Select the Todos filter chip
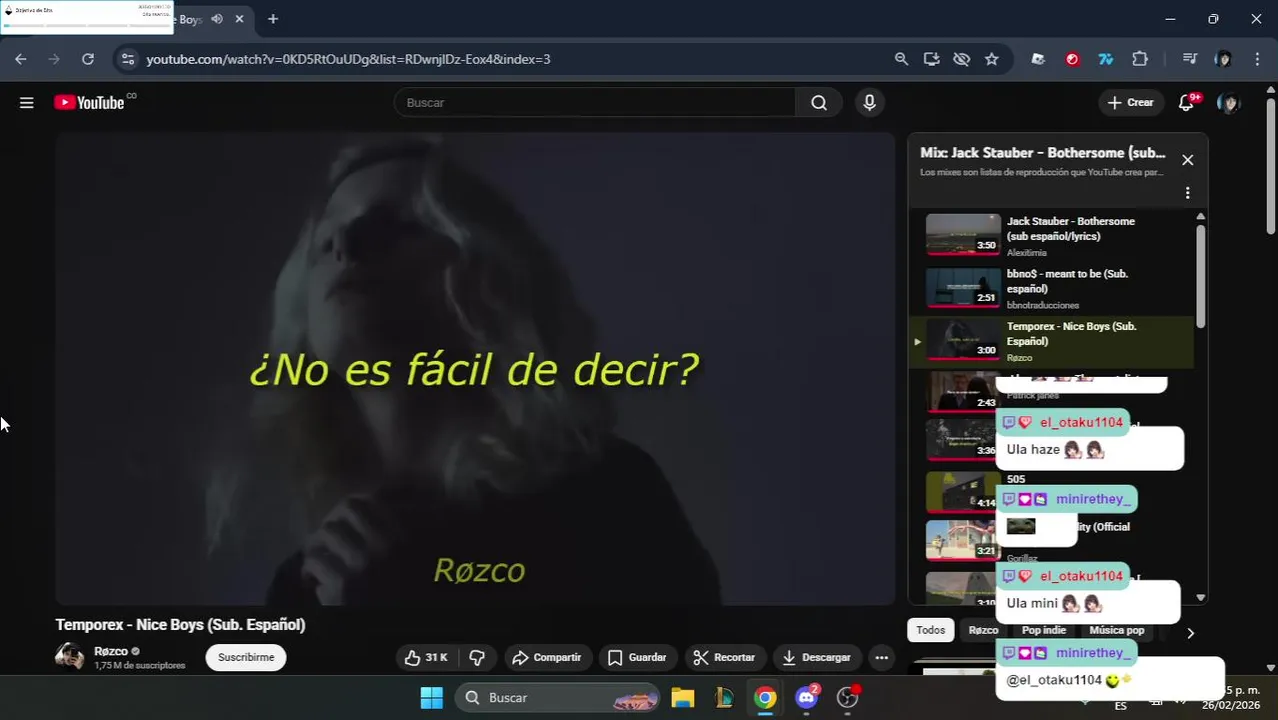The image size is (1278, 720). [930, 630]
